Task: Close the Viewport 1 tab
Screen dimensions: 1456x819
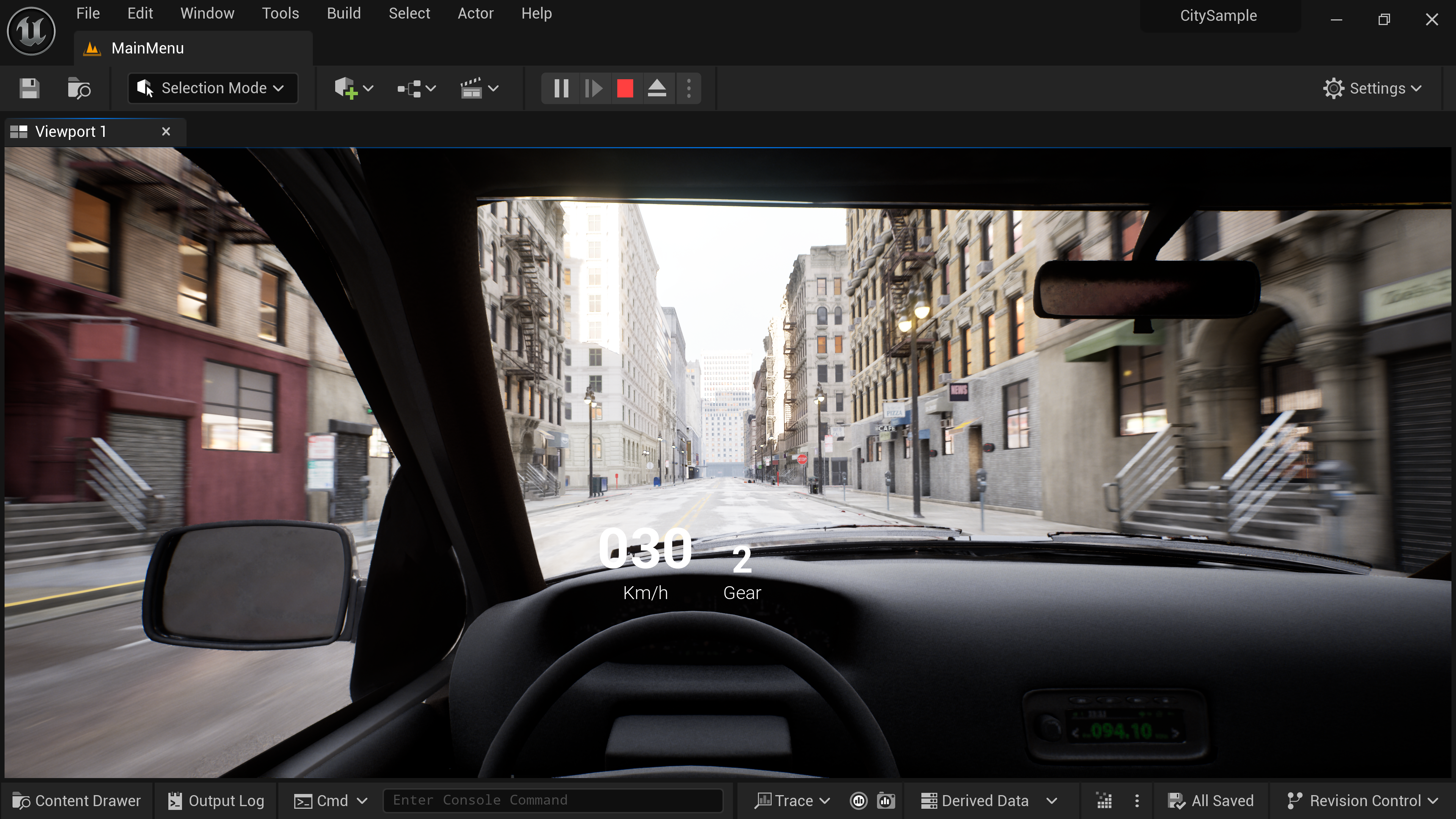Action: pos(166,132)
